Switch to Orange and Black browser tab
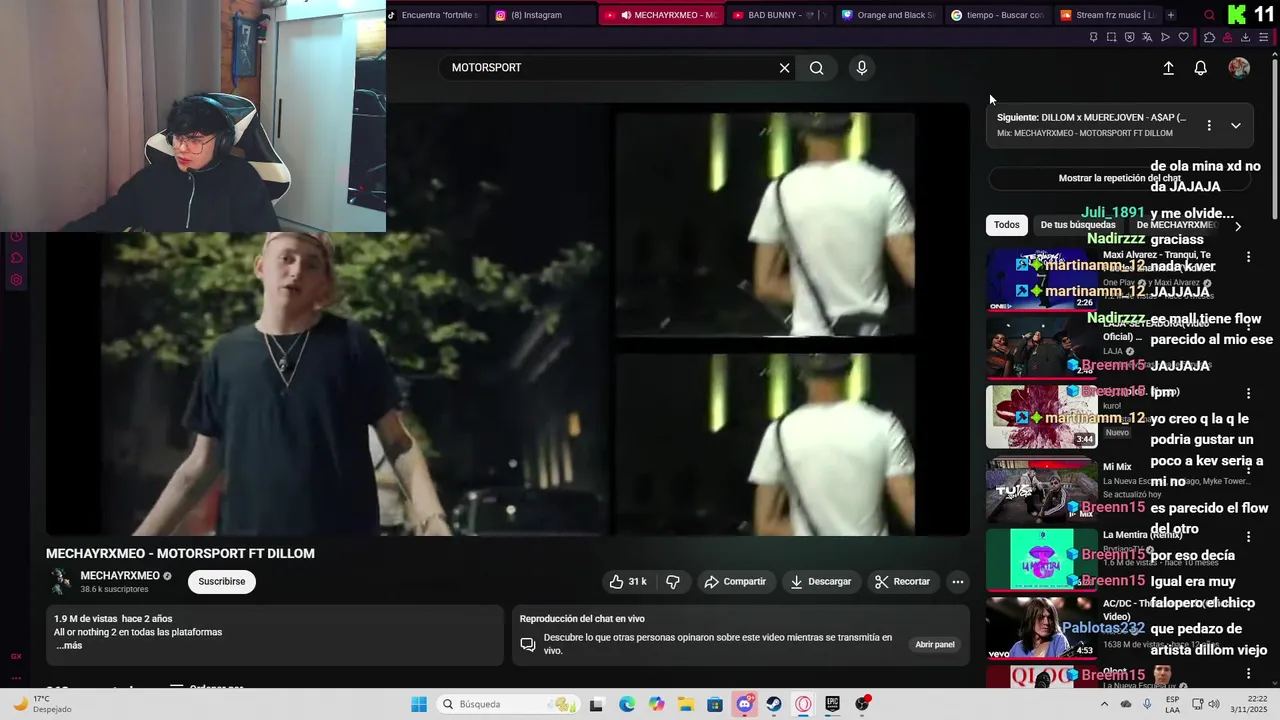The image size is (1280, 720). (888, 15)
